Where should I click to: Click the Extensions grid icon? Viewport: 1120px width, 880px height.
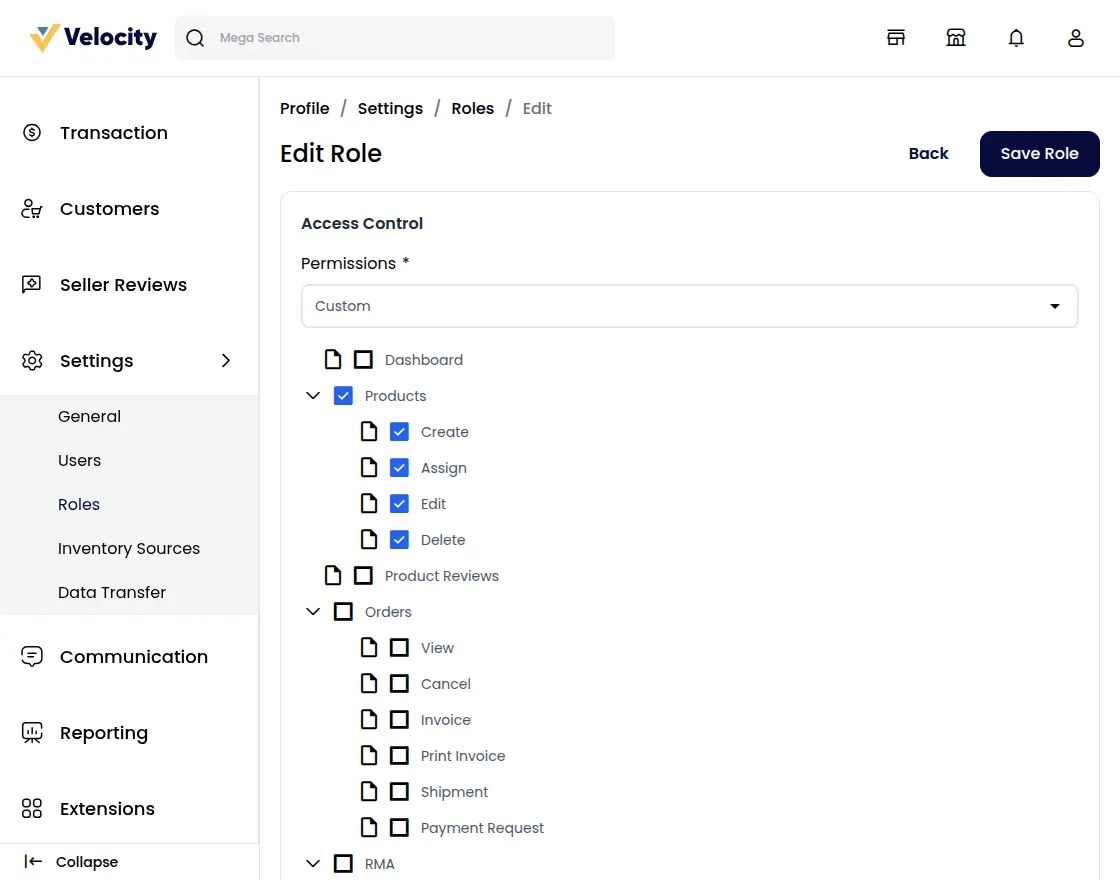point(31,808)
